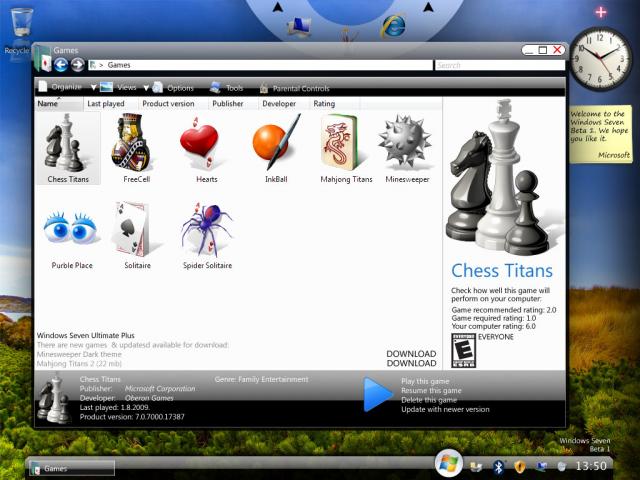Click the Games window title icon
Image resolution: width=640 pixels, height=480 pixels.
42,59
